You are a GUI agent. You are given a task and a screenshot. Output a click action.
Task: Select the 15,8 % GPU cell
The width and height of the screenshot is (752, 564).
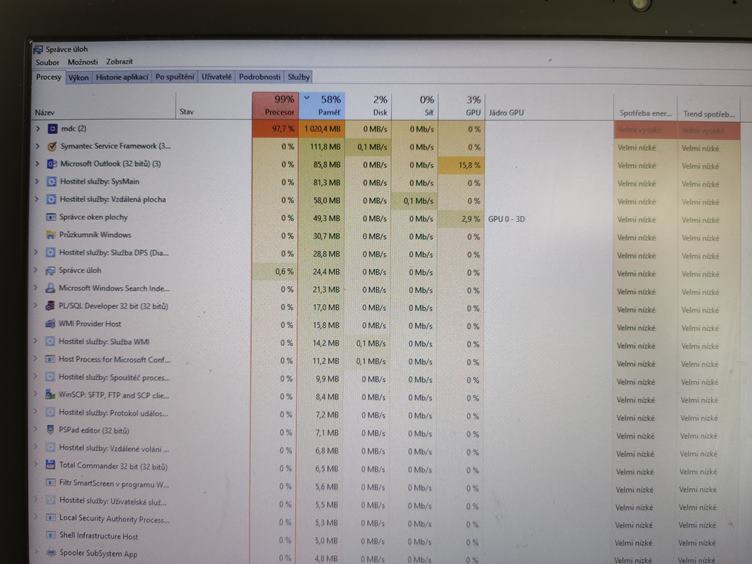461,165
